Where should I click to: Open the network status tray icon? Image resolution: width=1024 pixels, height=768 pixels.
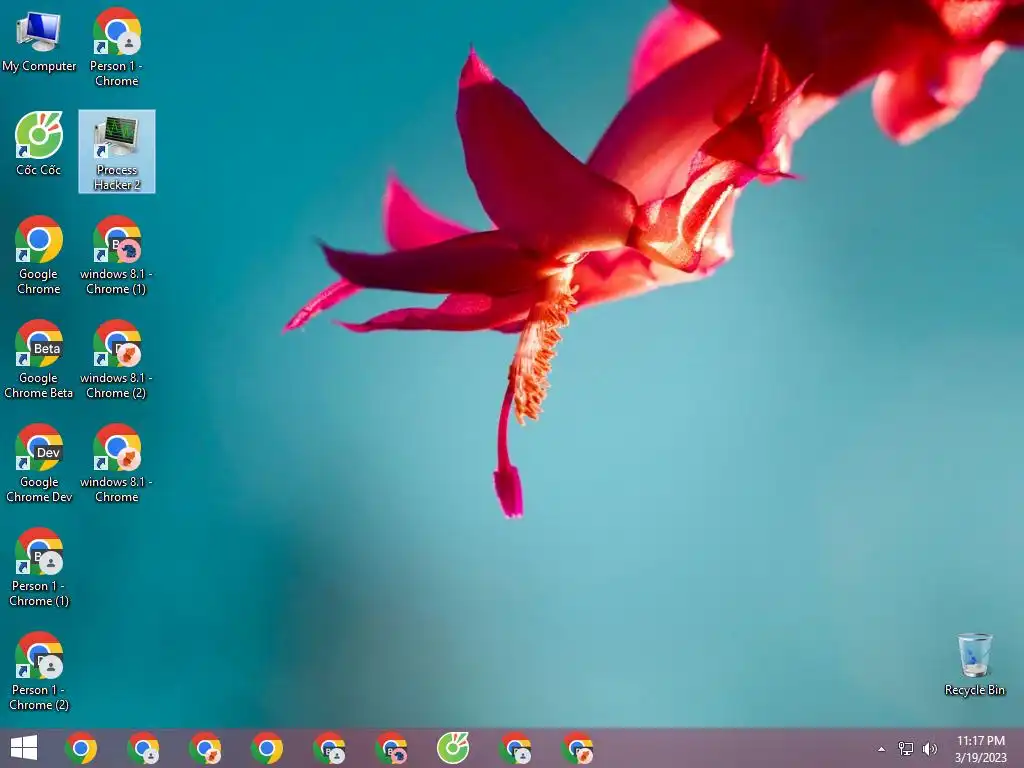pyautogui.click(x=906, y=748)
